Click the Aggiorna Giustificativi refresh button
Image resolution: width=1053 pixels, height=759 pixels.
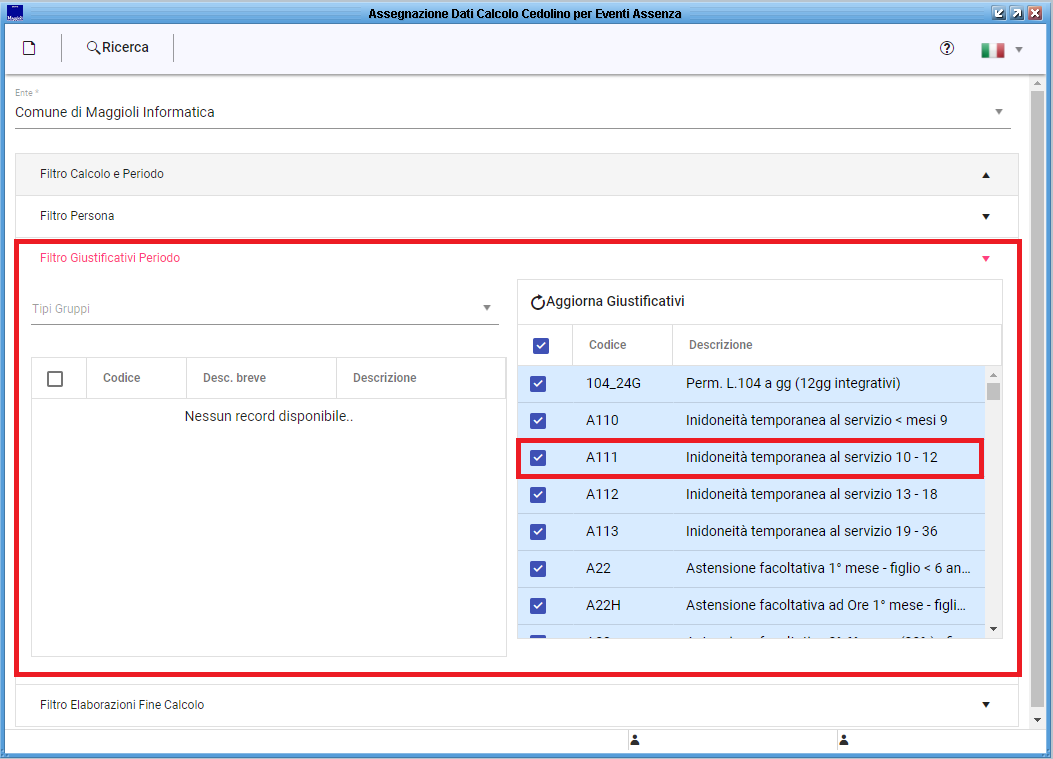pyautogui.click(x=607, y=301)
